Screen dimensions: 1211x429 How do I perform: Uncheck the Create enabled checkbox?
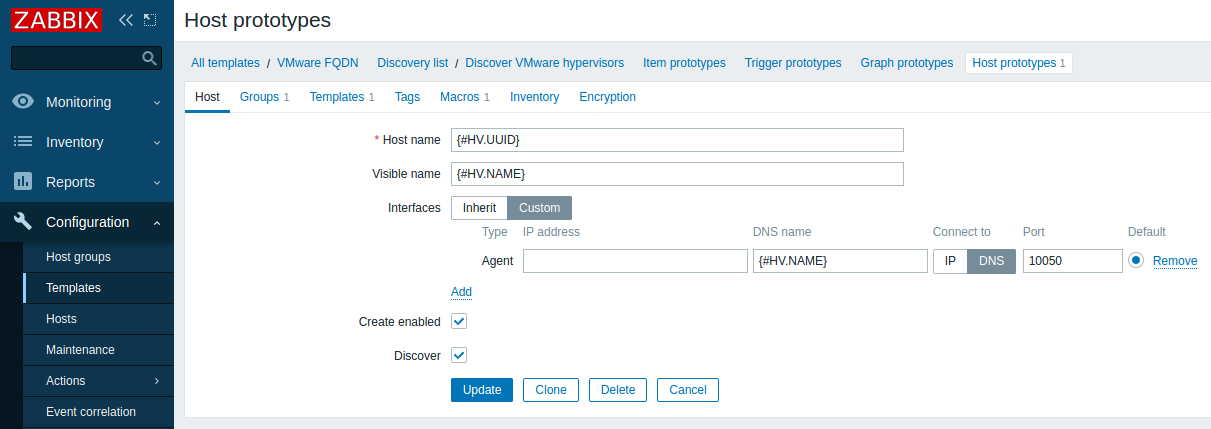click(459, 322)
